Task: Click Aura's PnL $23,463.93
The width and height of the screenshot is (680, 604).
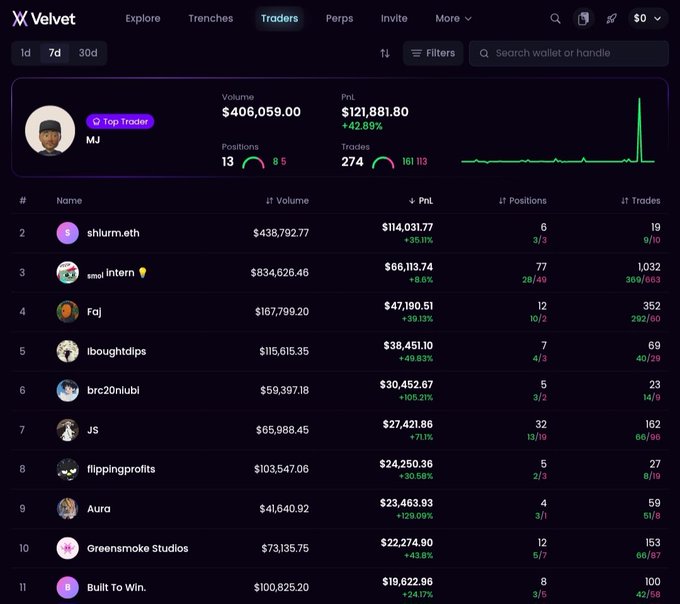Action: pyautogui.click(x=406, y=503)
